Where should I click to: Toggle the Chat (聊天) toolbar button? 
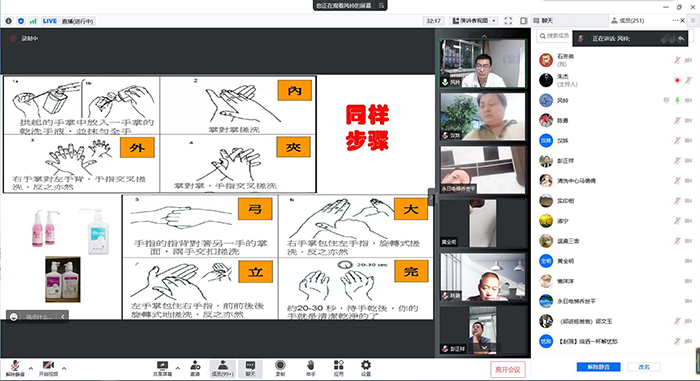tap(250, 368)
